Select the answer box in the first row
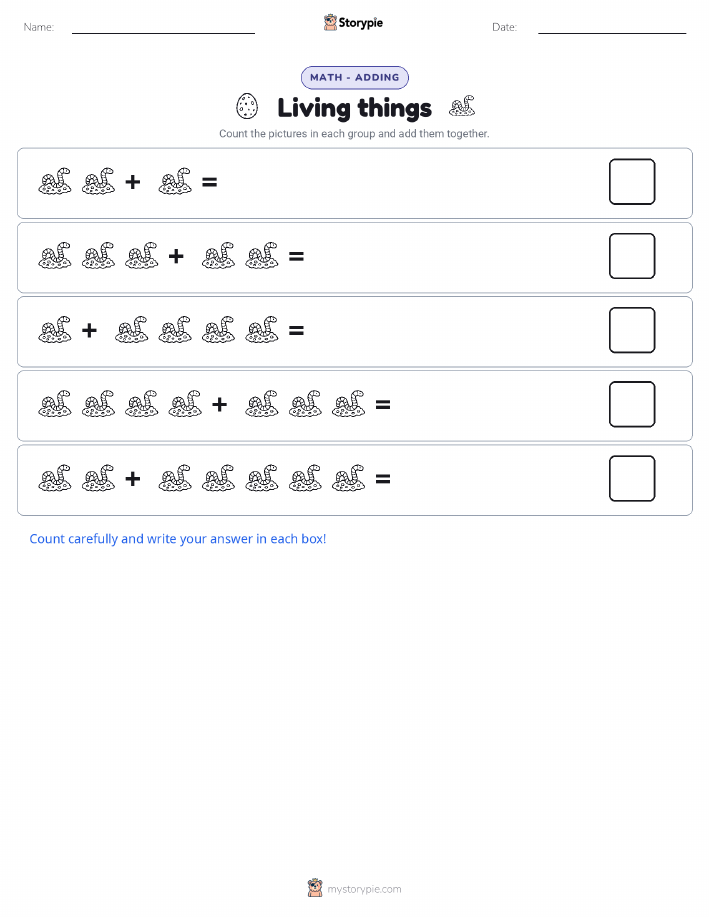Screen dimensions: 709x917 pyautogui.click(x=632, y=182)
